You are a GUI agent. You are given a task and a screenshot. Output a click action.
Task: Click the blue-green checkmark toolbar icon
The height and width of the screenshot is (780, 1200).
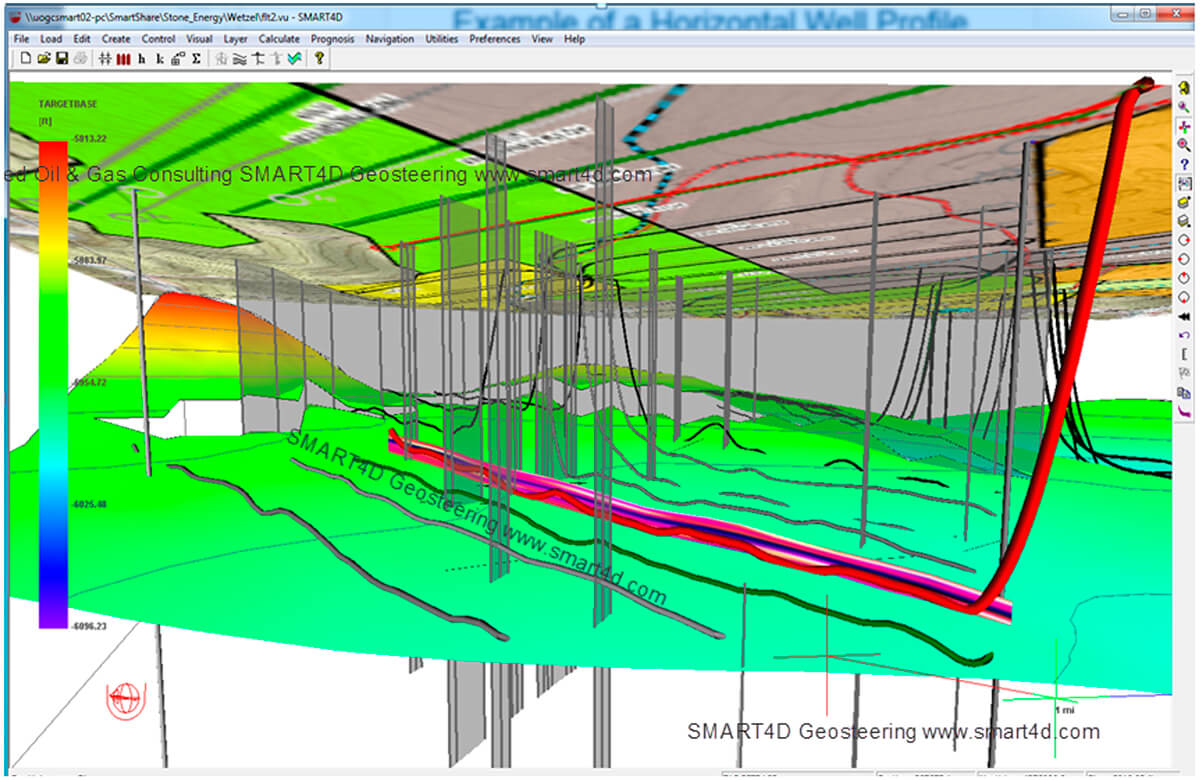[x=294, y=59]
